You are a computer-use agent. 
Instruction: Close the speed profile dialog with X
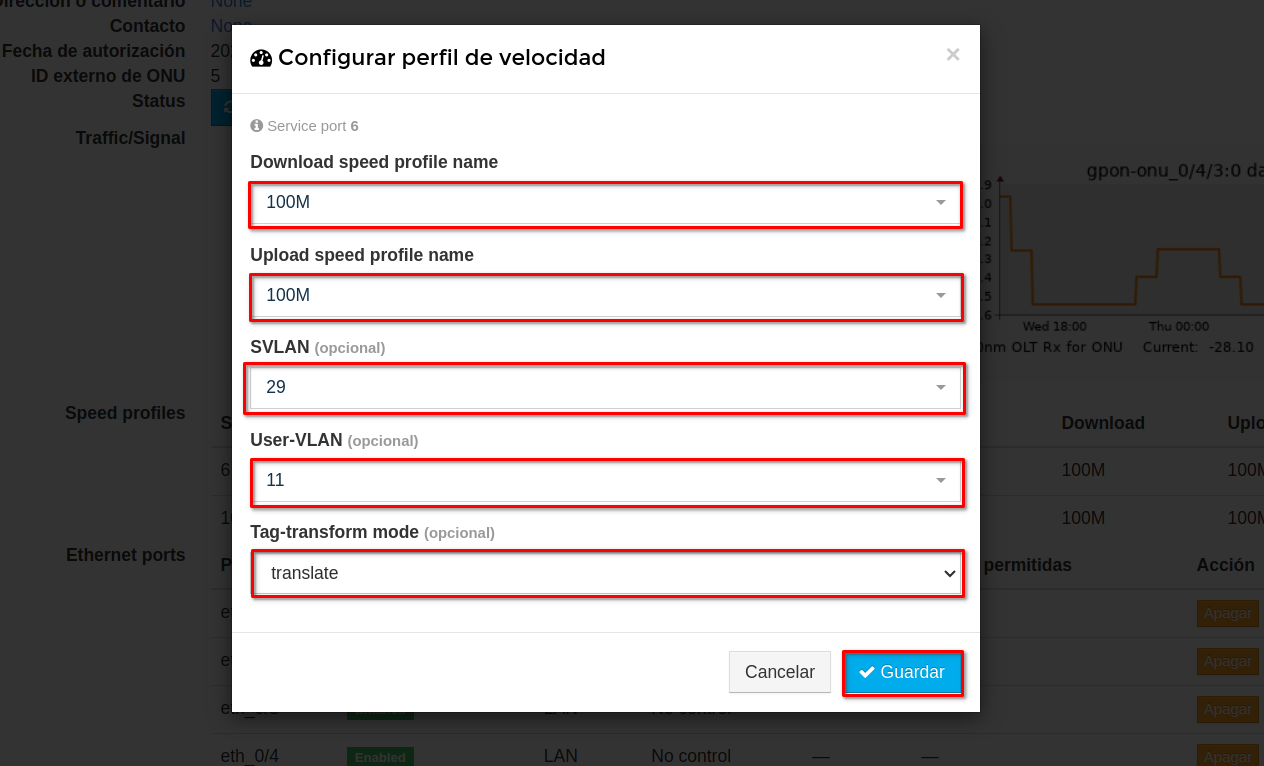click(x=953, y=55)
